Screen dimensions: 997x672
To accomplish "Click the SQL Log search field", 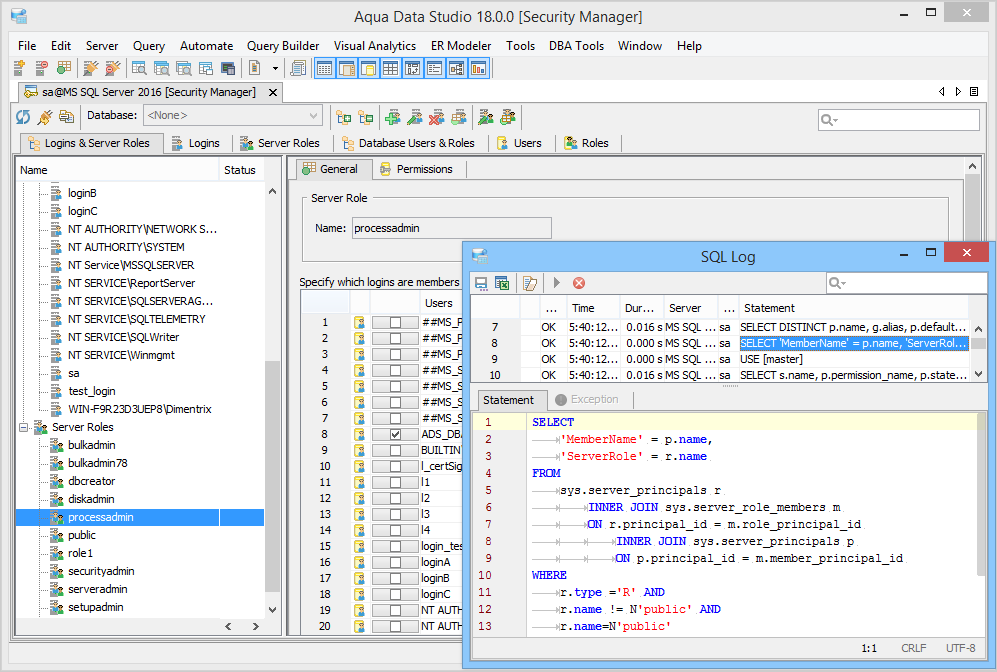I will pos(908,283).
